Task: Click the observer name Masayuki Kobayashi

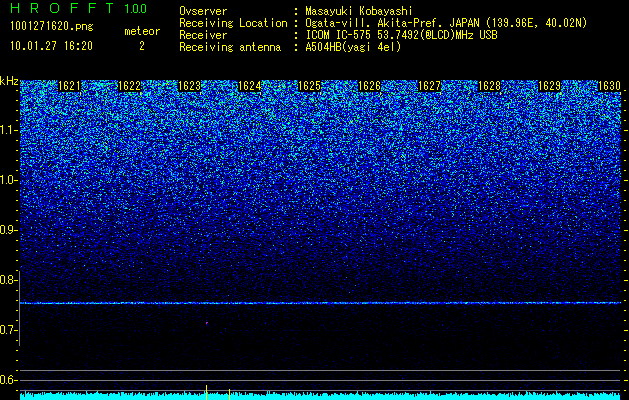Action: click(x=359, y=11)
